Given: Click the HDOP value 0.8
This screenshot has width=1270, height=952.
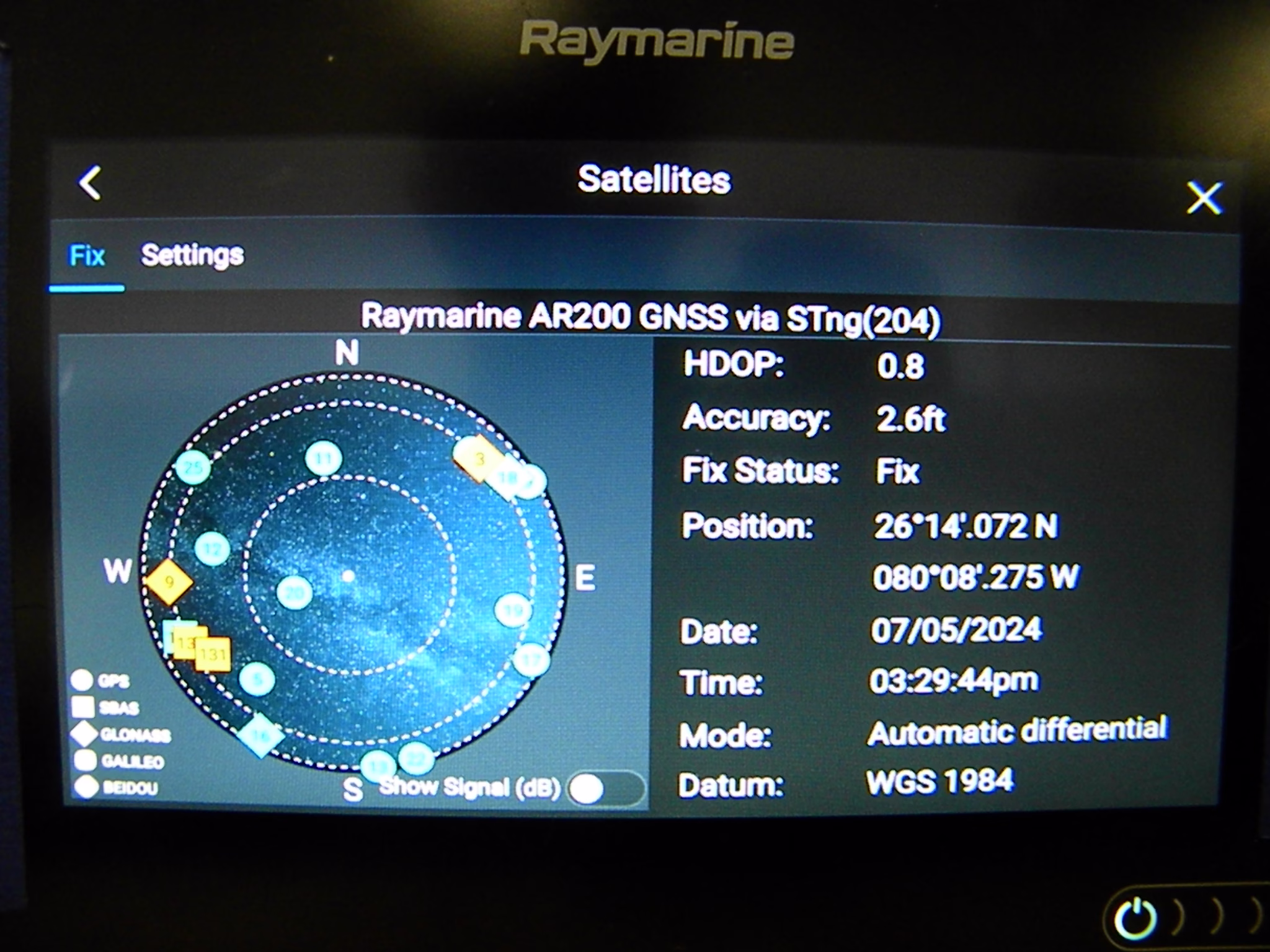Looking at the screenshot, I should [x=900, y=366].
